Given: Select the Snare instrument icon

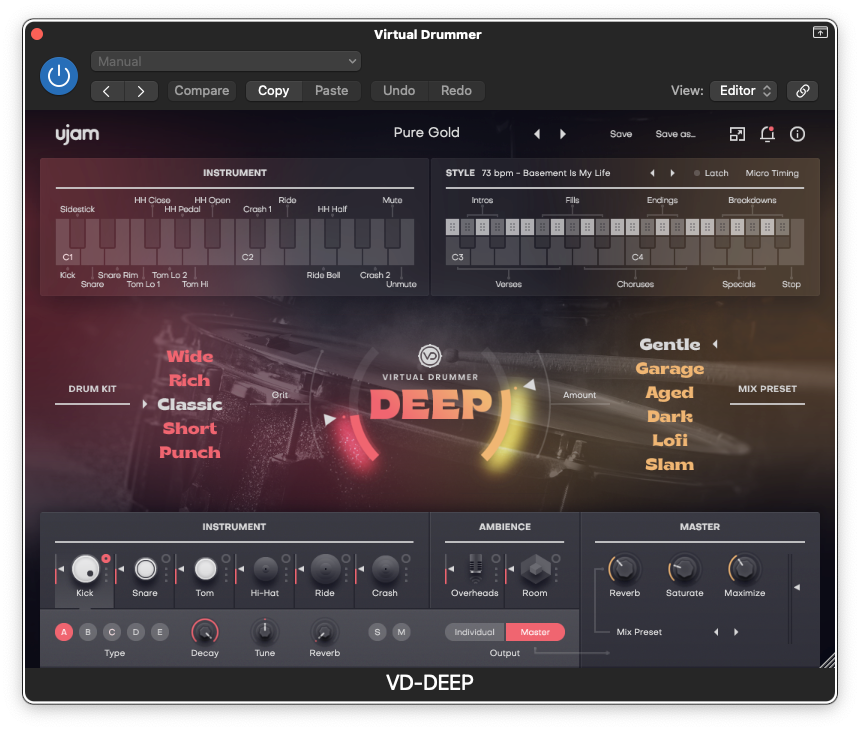Looking at the screenshot, I should tap(145, 569).
